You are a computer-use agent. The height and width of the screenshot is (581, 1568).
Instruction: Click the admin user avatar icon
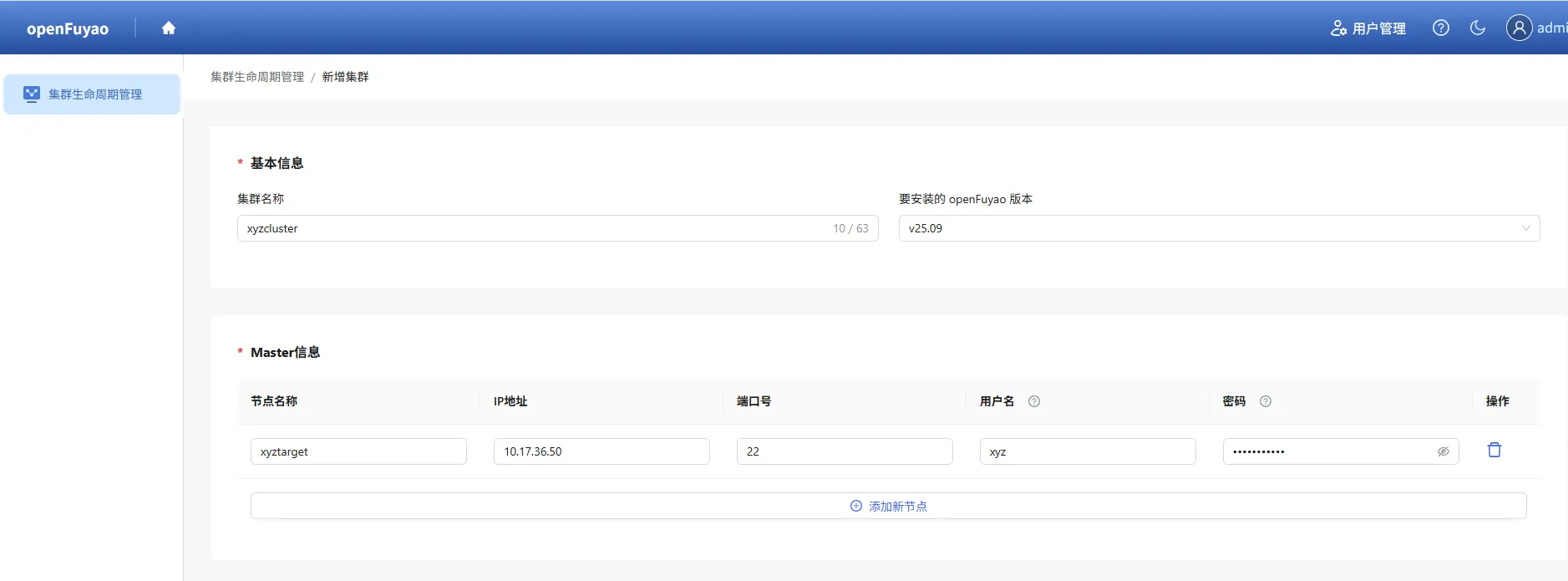pos(1519,28)
